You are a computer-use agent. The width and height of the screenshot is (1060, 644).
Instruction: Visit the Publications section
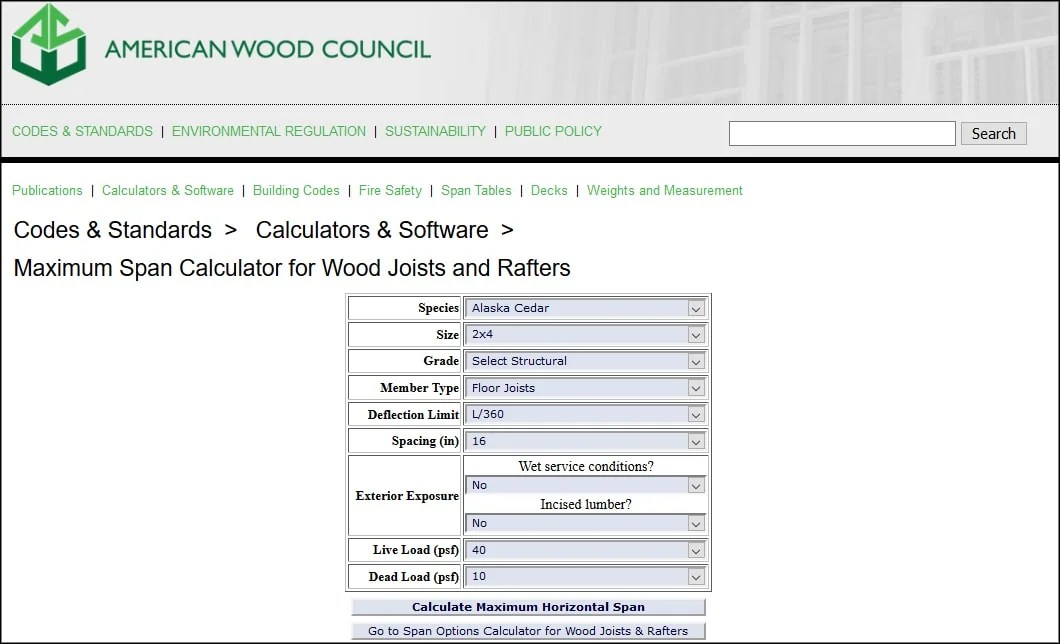tap(47, 190)
